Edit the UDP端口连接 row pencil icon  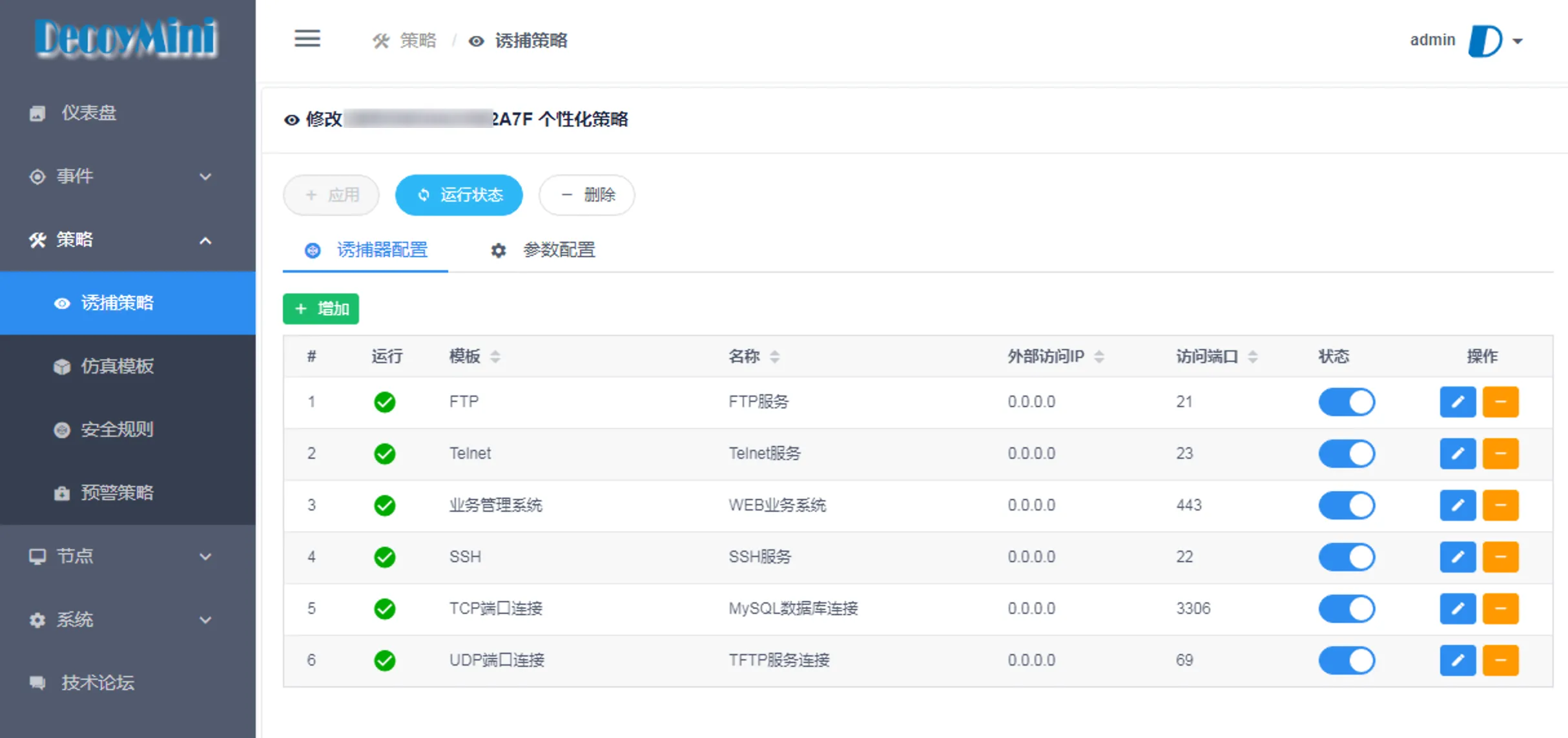click(x=1458, y=660)
